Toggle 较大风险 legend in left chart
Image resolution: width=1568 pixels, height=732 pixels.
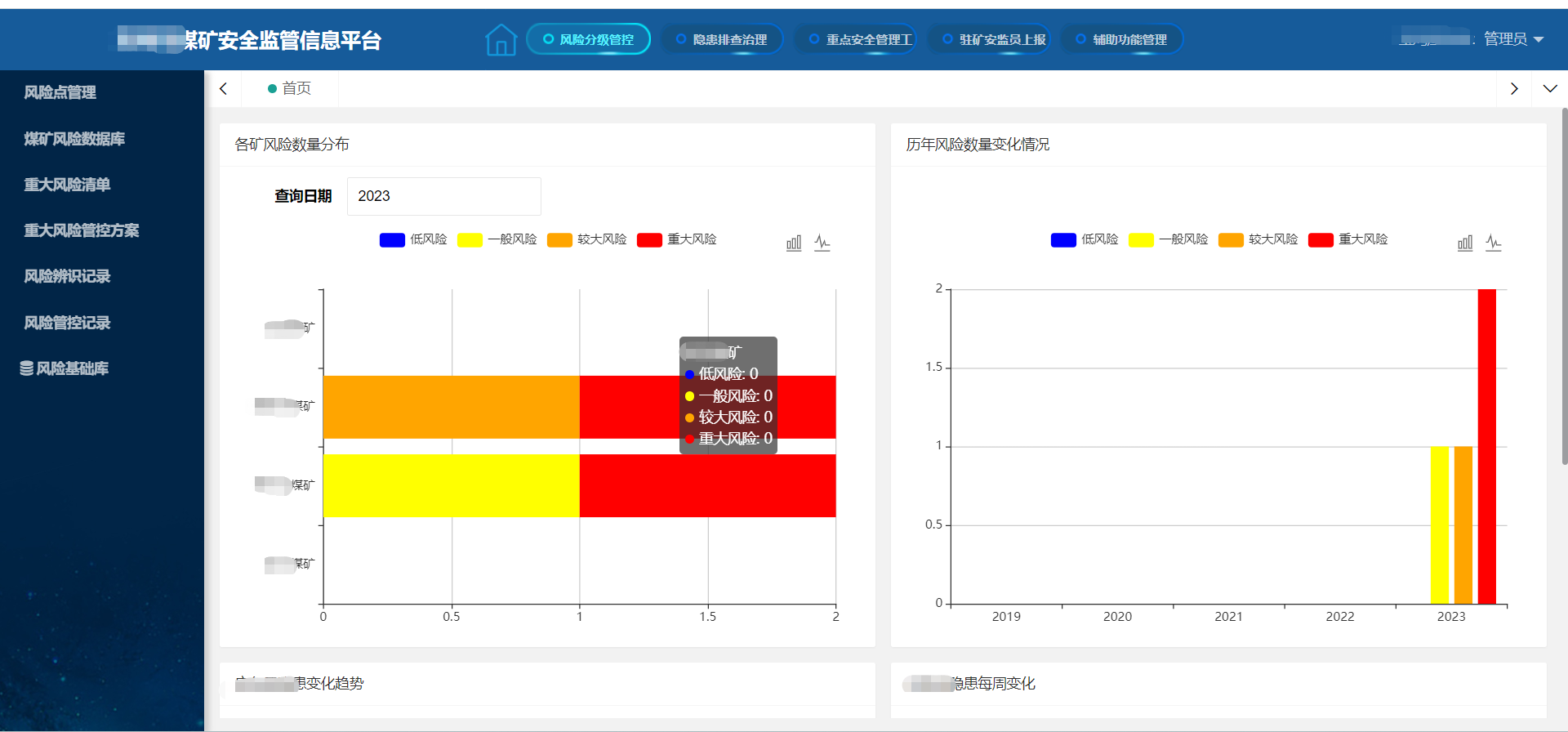coord(586,239)
